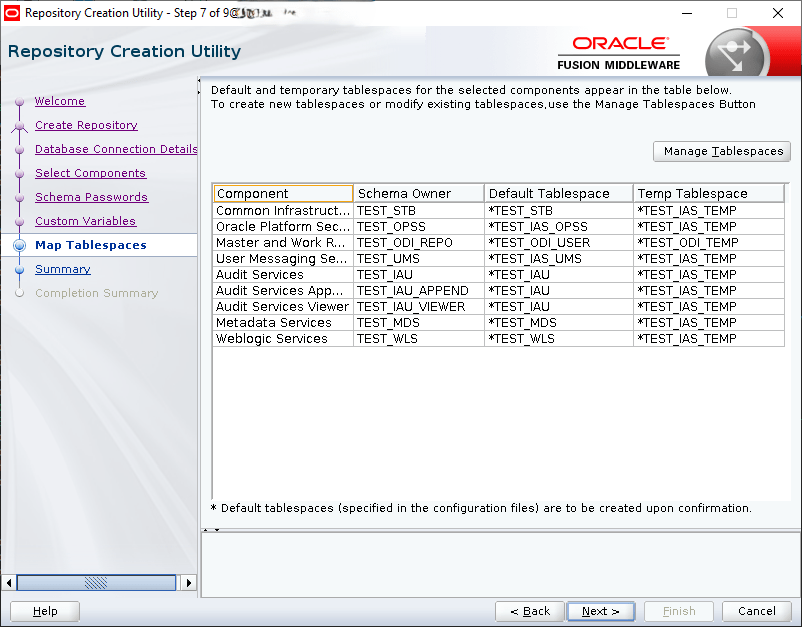Click the Welcome step bullet icon
The image size is (802, 627).
[x=19, y=102]
